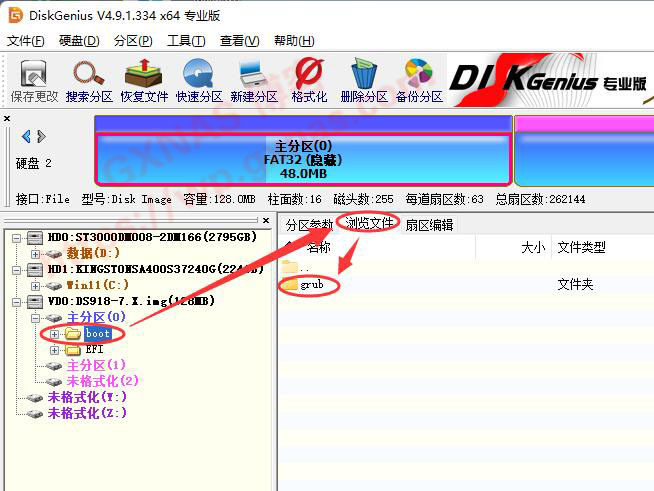Go to the next disk with right arrow
Screen dimensions: 654x491
[x=40, y=136]
